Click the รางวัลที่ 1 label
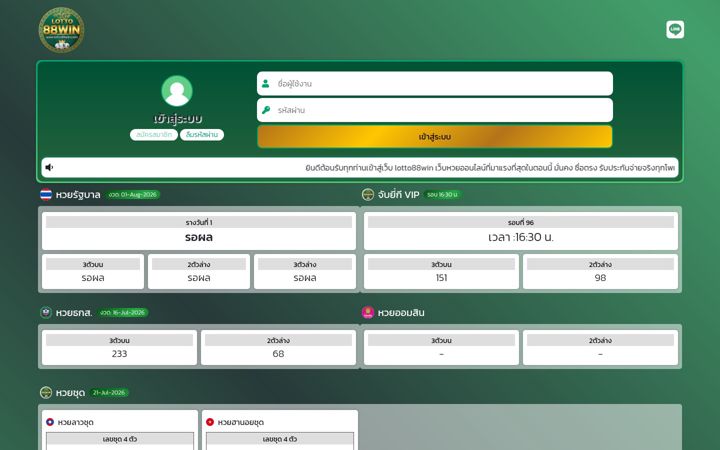This screenshot has height=450, width=720. point(199,222)
